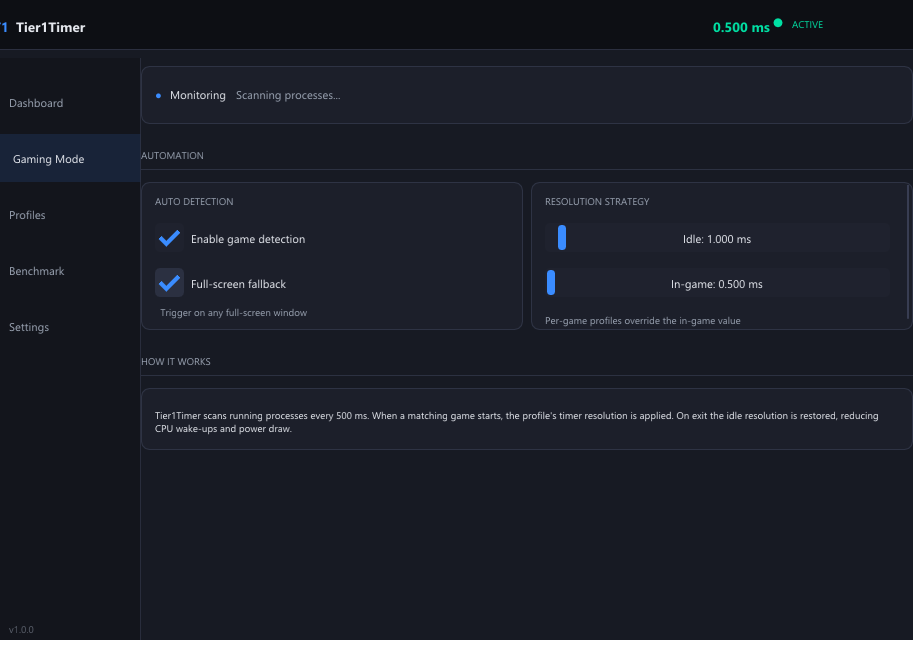Click the green ACTIVE status indicator dot
Screen dimensions: 922x672
pyautogui.click(x=778, y=23)
